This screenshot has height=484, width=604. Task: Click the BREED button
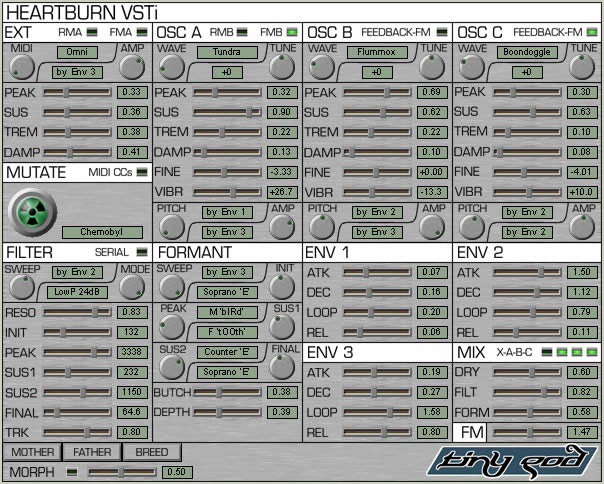click(152, 452)
